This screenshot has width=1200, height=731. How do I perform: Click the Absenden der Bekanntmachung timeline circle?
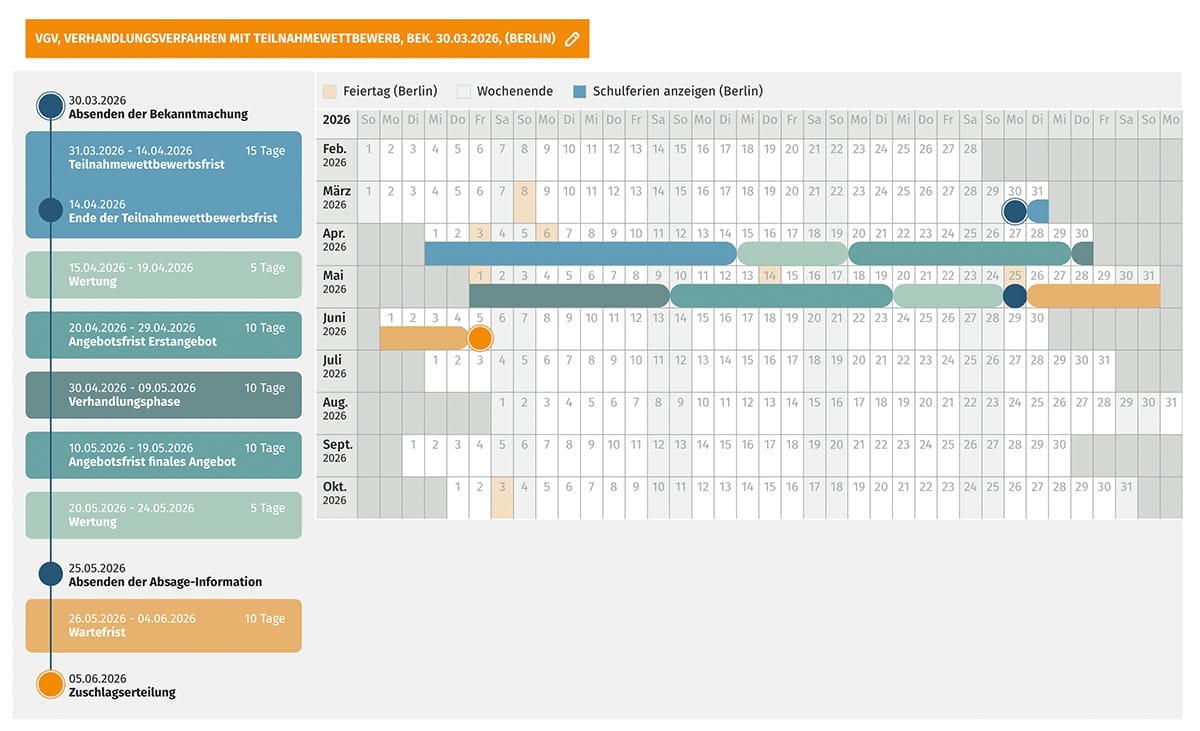50,106
